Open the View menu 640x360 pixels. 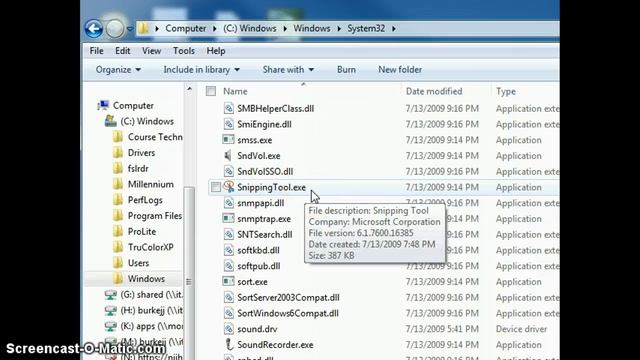pyautogui.click(x=151, y=51)
